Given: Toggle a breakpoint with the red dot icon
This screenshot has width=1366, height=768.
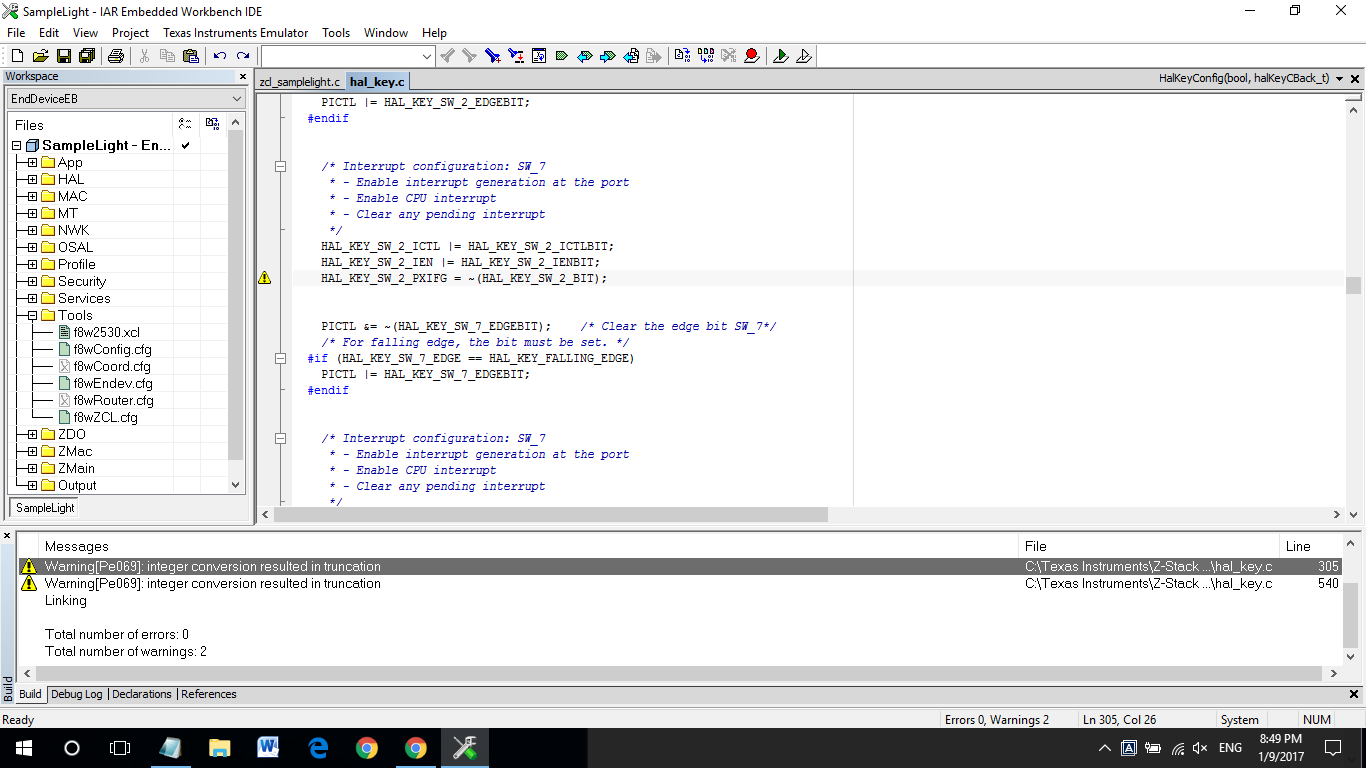Looking at the screenshot, I should coord(751,56).
